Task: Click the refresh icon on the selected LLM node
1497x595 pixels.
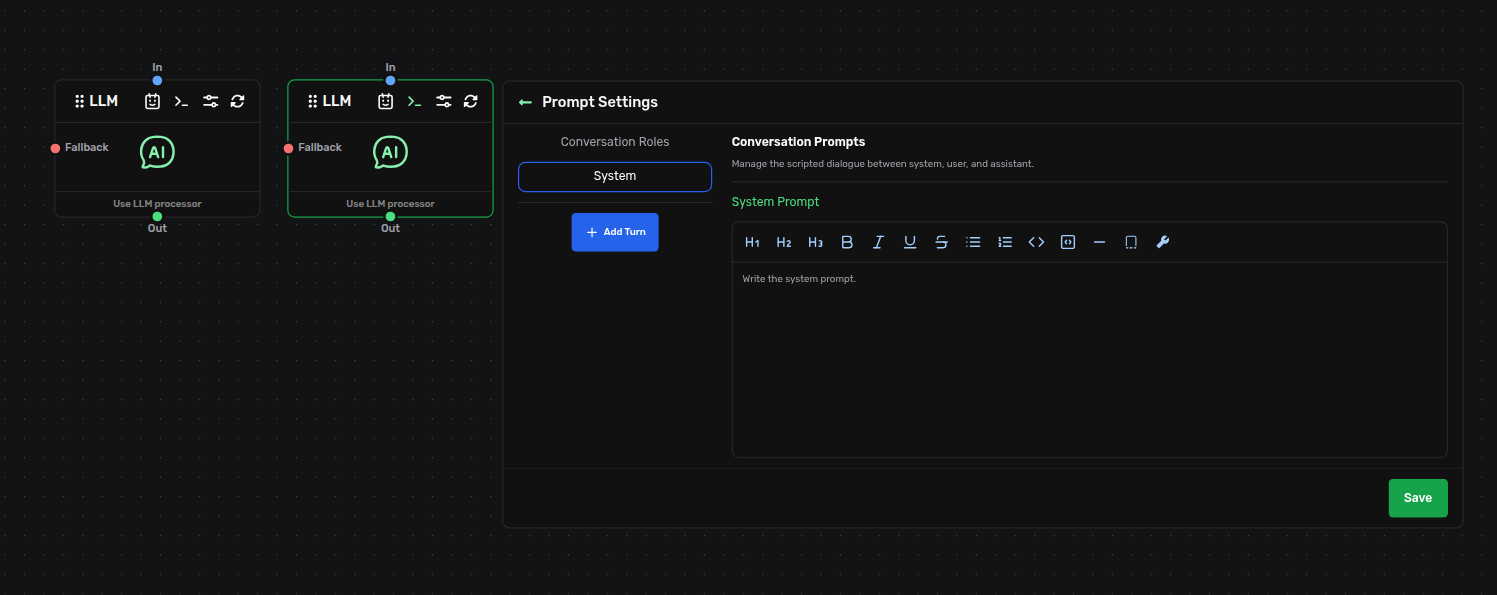Action: click(x=470, y=101)
